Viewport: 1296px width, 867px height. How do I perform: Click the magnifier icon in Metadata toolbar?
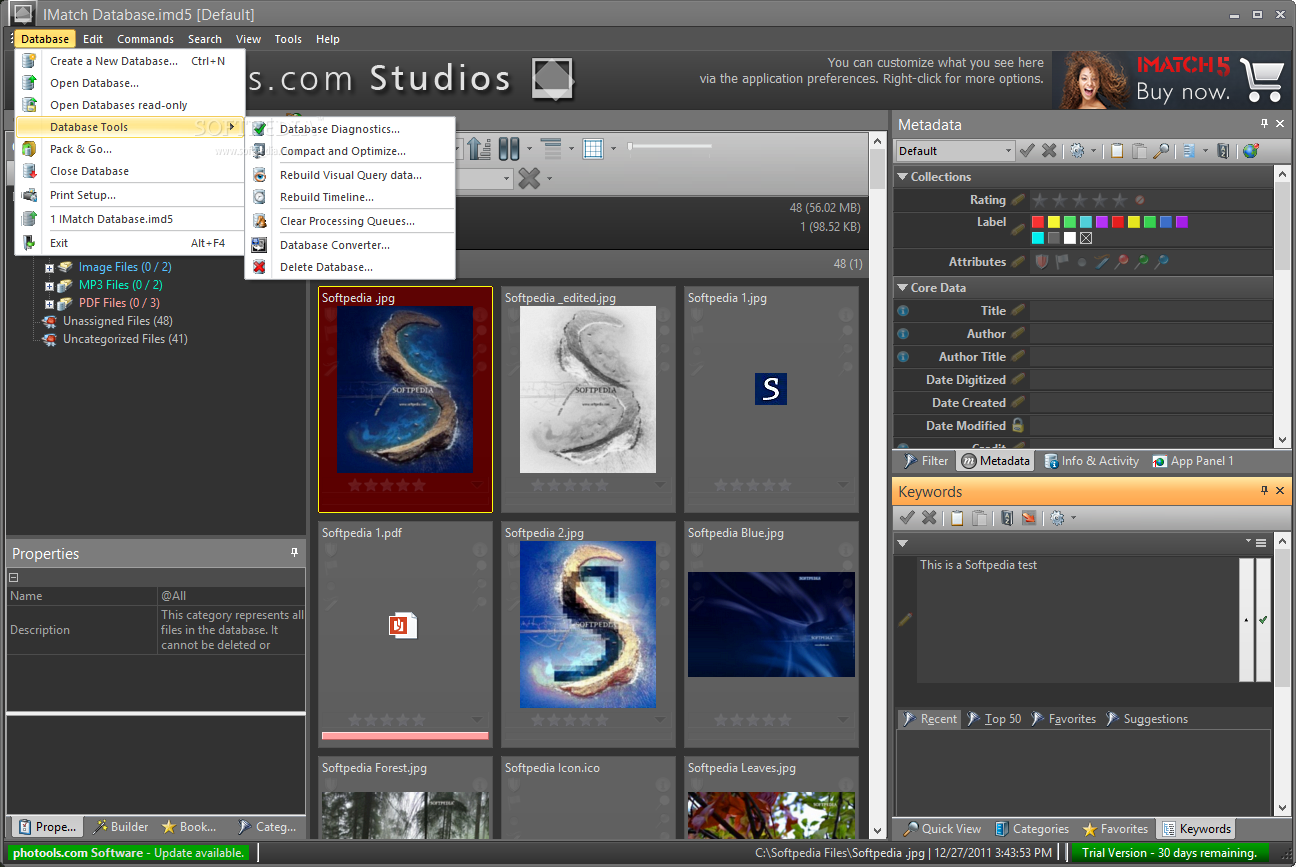1161,151
